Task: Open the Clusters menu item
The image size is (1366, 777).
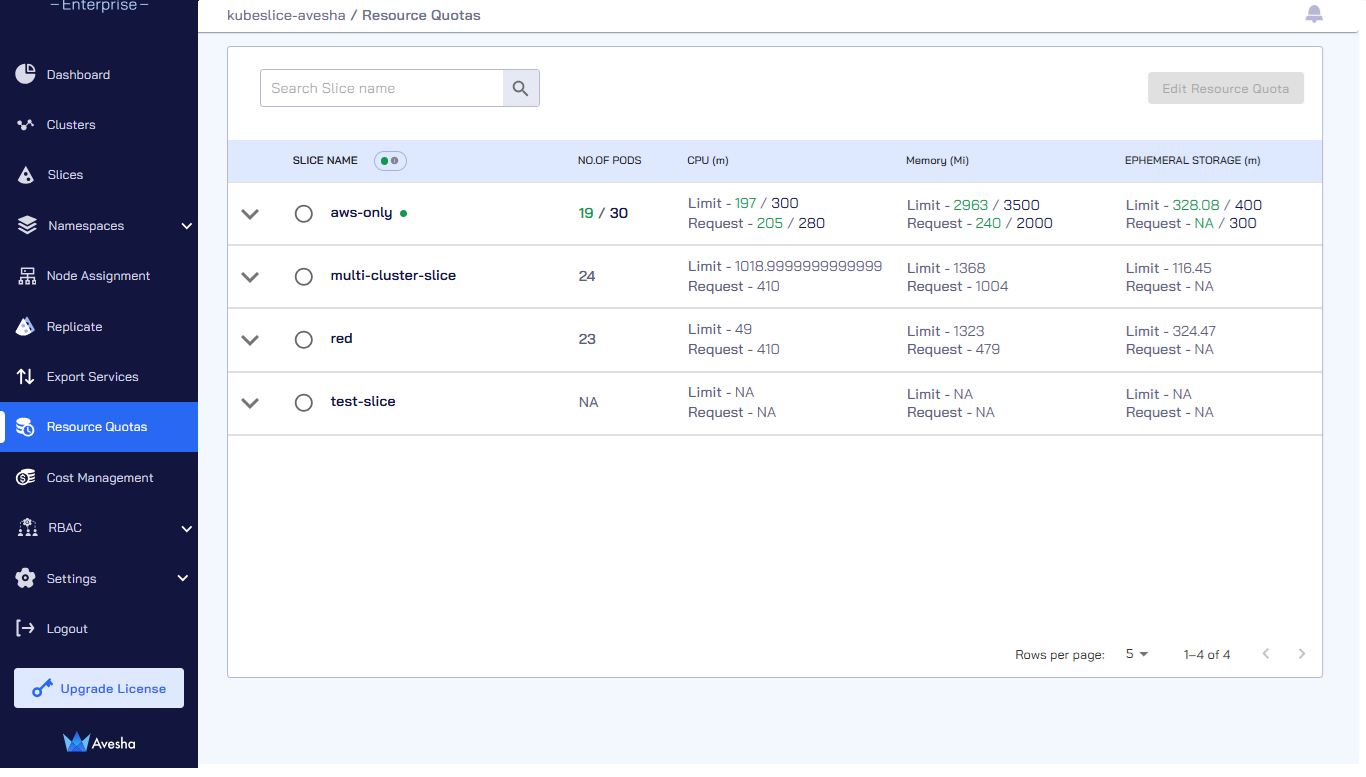Action: pos(99,125)
